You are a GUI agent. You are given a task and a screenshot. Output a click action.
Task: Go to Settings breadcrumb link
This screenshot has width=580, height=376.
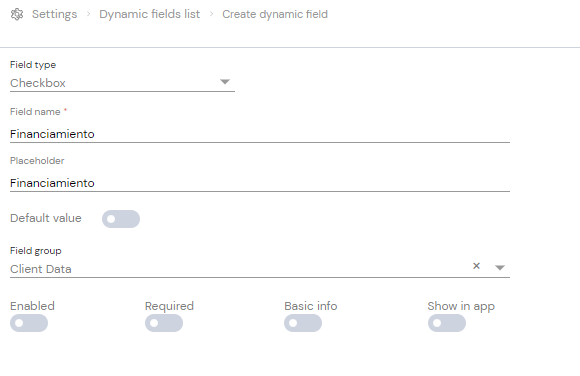(x=54, y=14)
